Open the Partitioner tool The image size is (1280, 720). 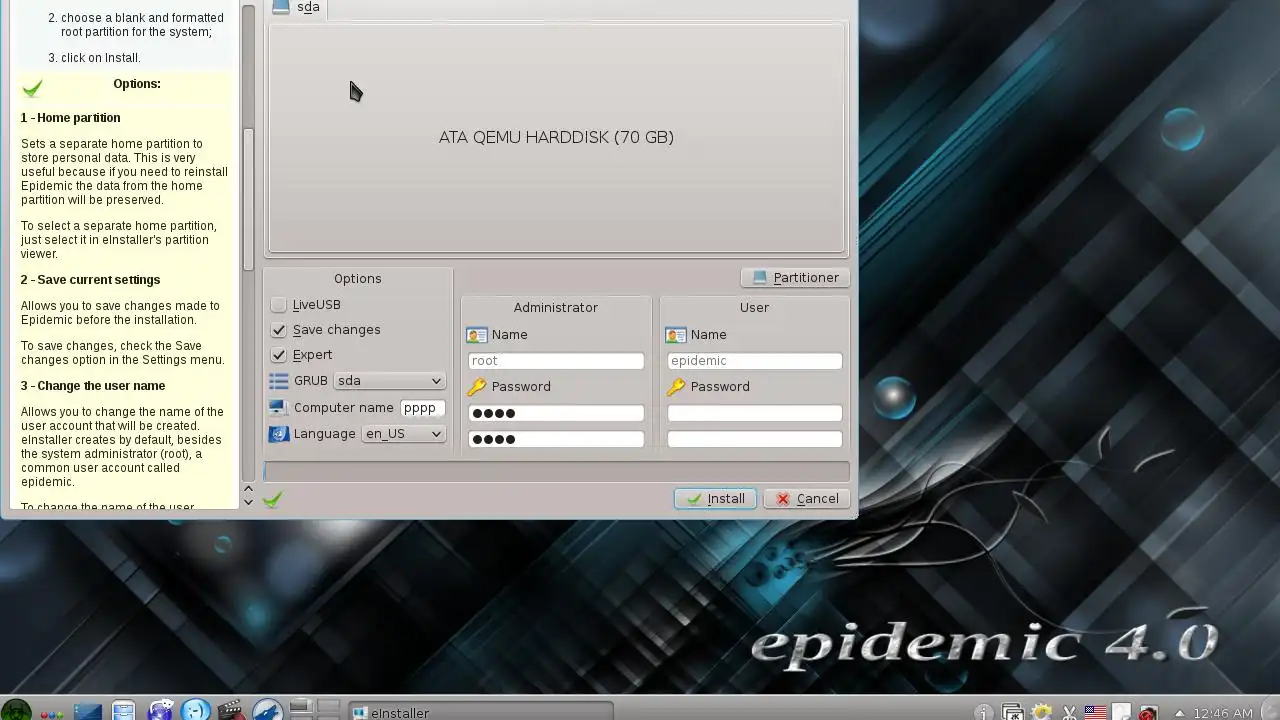point(795,277)
